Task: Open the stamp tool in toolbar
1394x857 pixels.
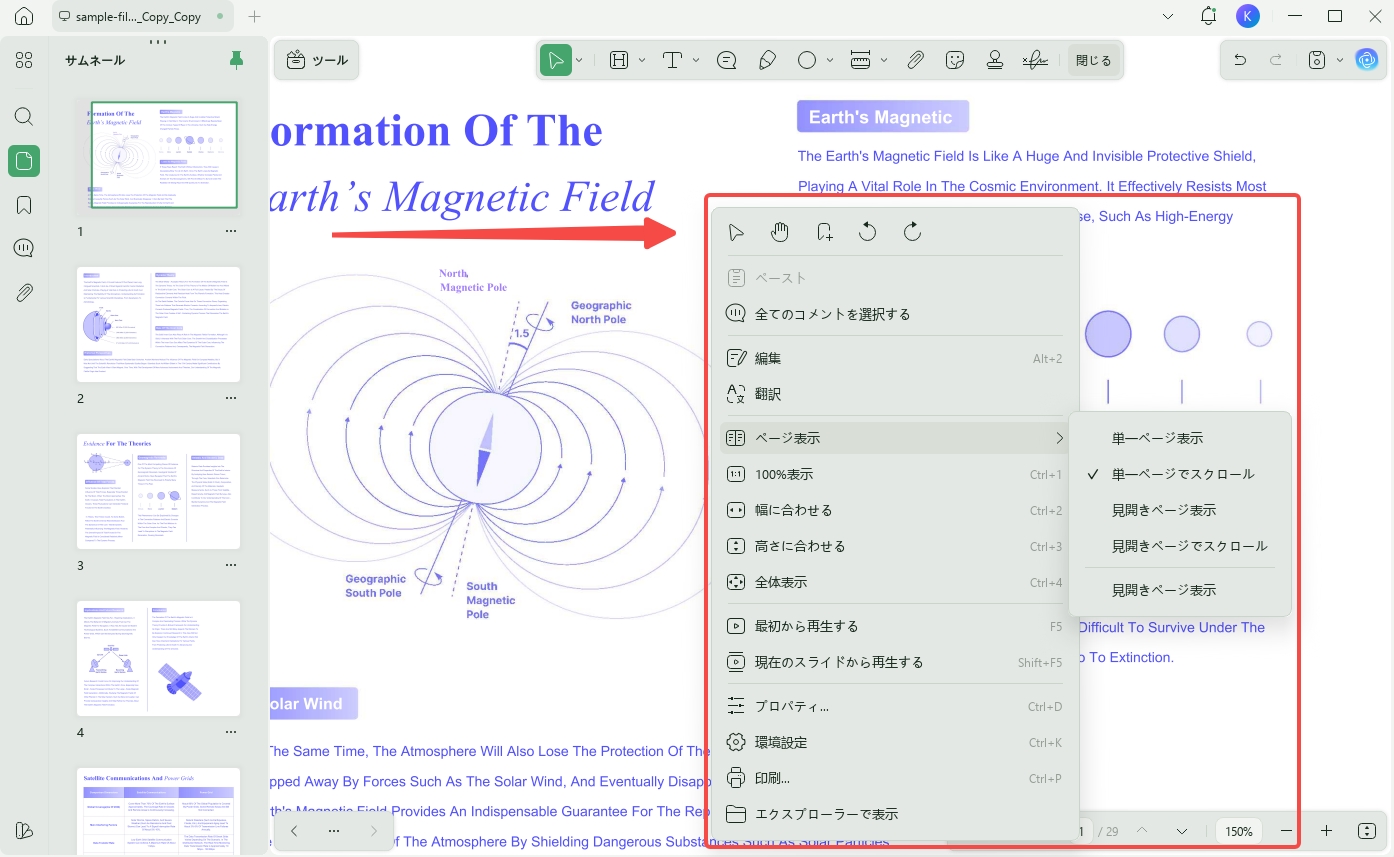Action: 995,60
